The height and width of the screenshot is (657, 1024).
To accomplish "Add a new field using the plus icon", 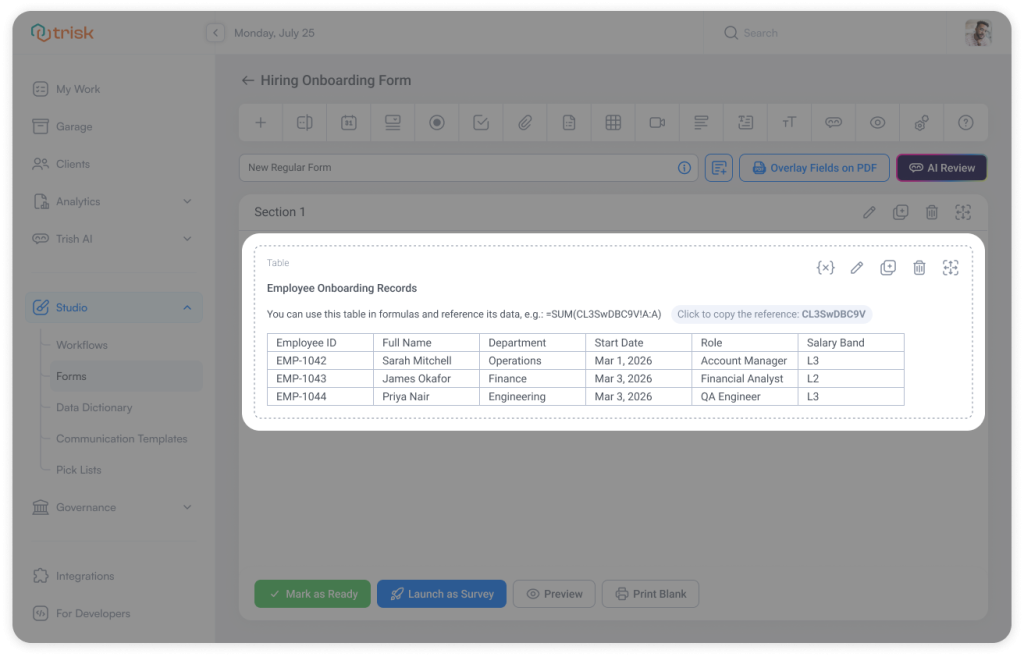I will 260,122.
